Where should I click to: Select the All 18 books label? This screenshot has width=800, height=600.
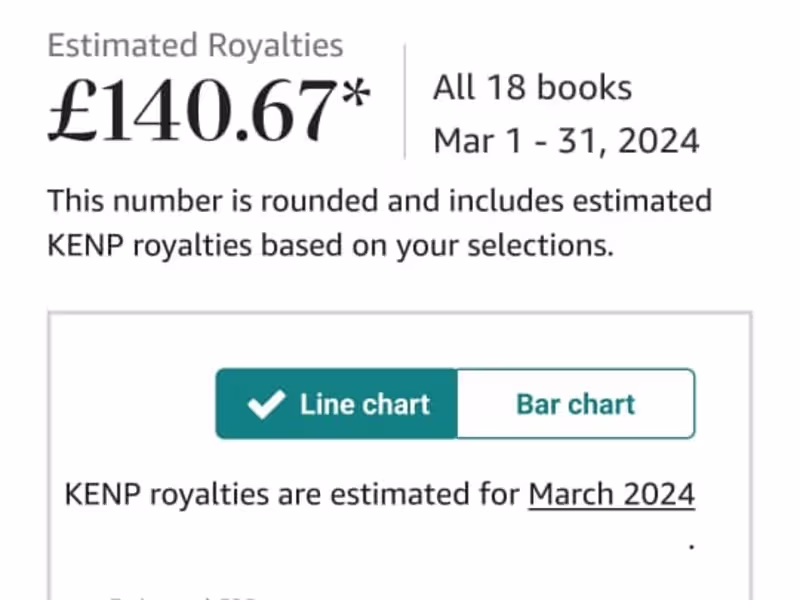click(x=532, y=88)
